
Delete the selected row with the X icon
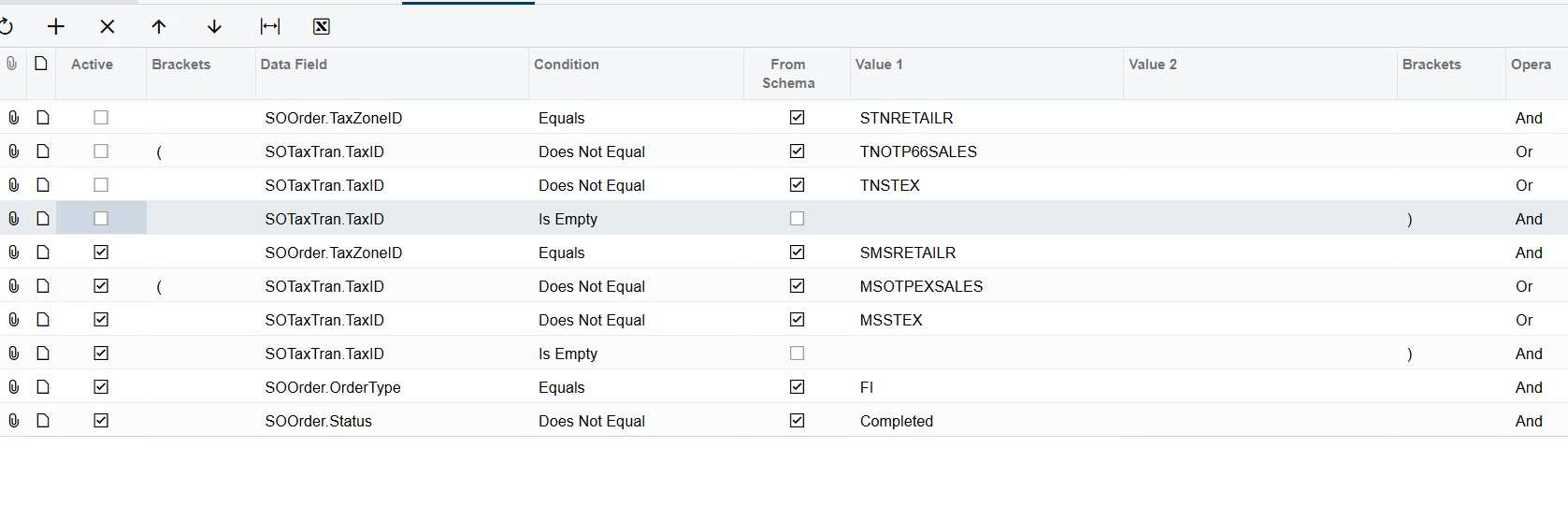coord(108,26)
